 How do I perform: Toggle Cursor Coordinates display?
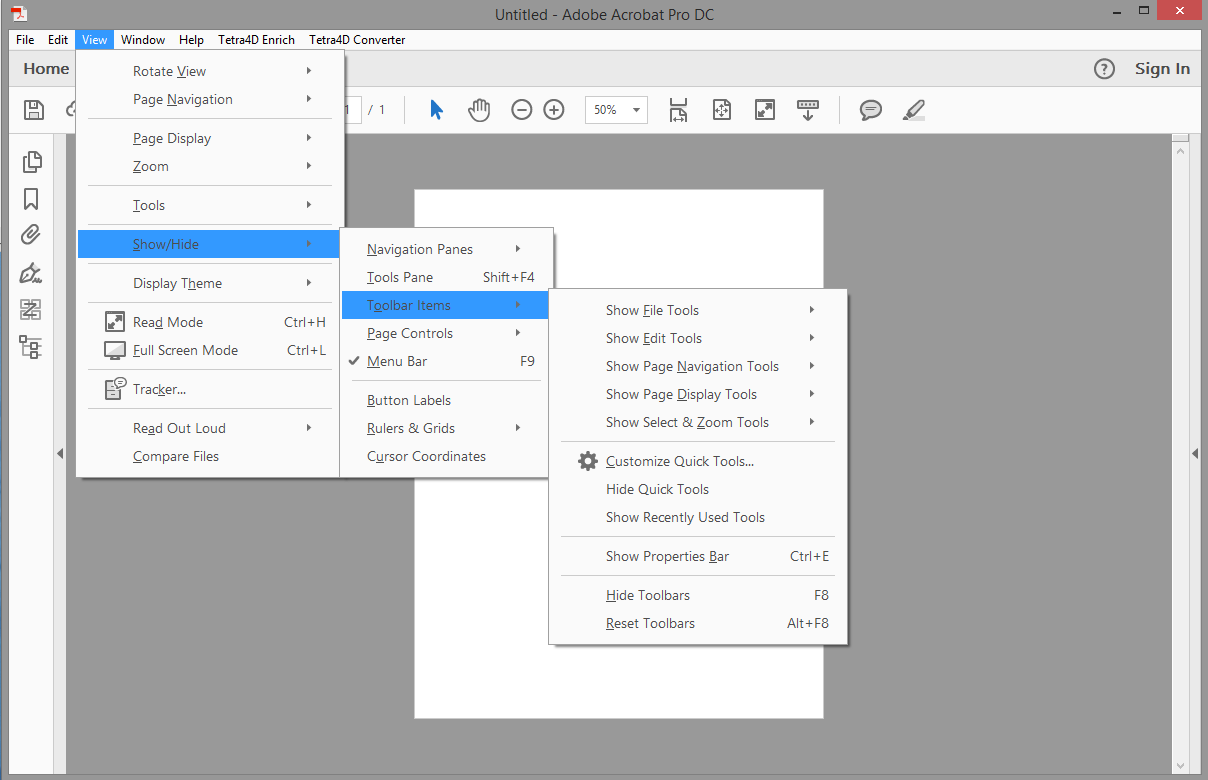point(444,456)
